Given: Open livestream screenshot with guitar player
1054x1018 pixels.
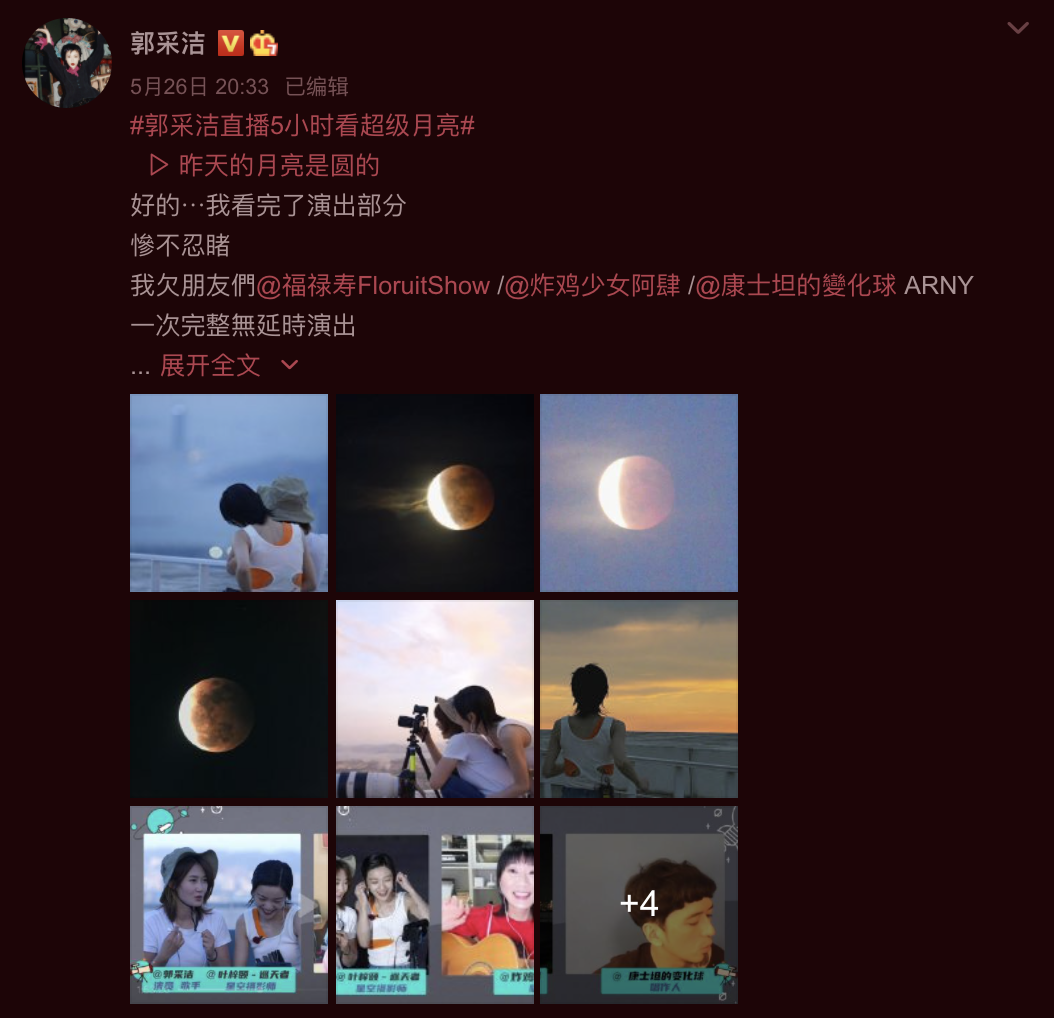Looking at the screenshot, I should 435,904.
